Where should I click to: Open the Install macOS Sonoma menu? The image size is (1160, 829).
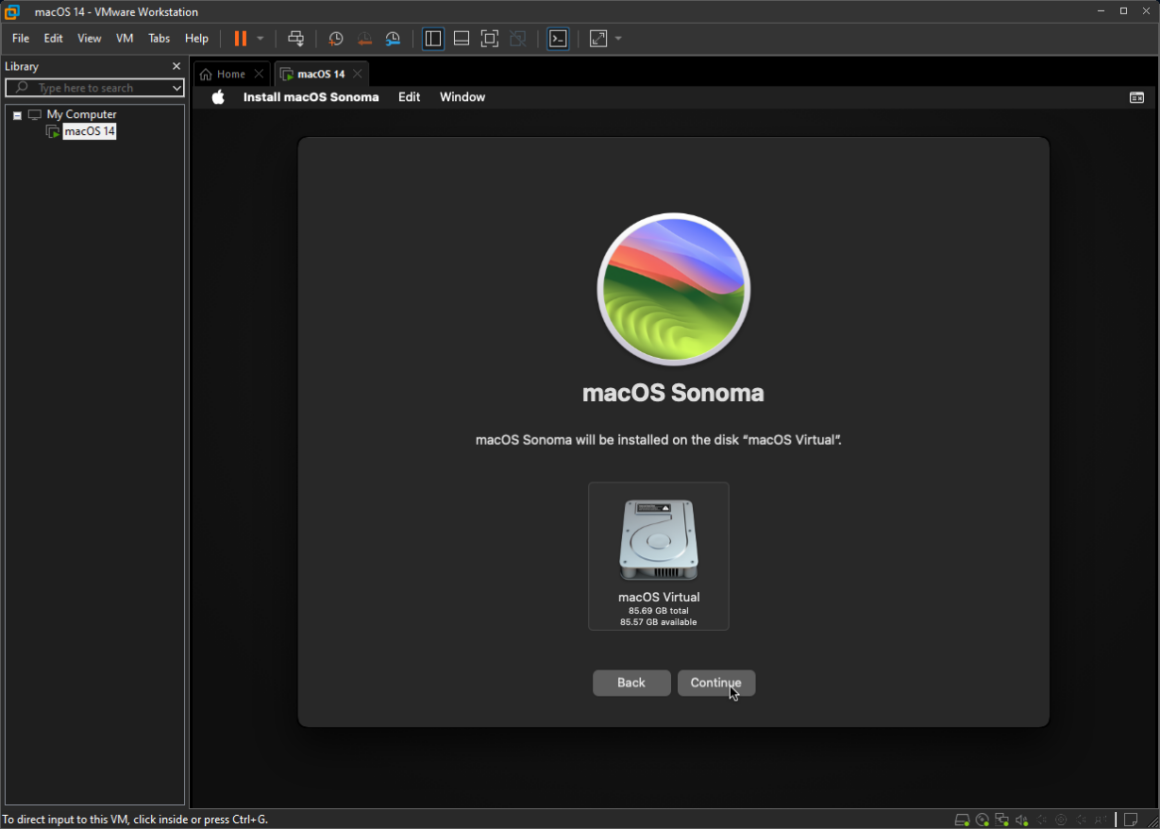tap(311, 97)
